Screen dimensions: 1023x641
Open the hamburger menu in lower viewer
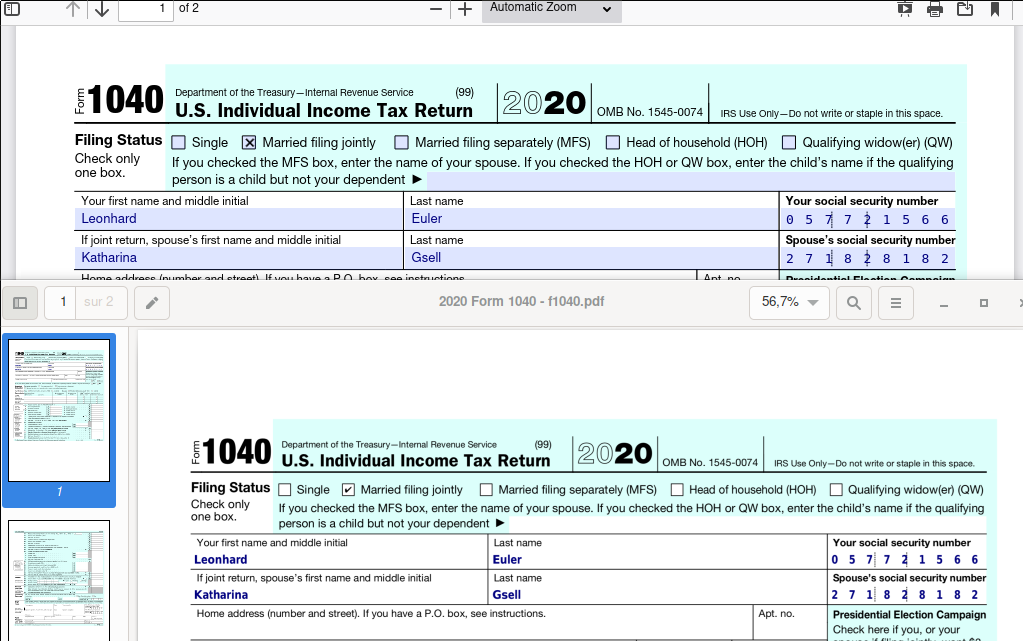click(x=896, y=302)
